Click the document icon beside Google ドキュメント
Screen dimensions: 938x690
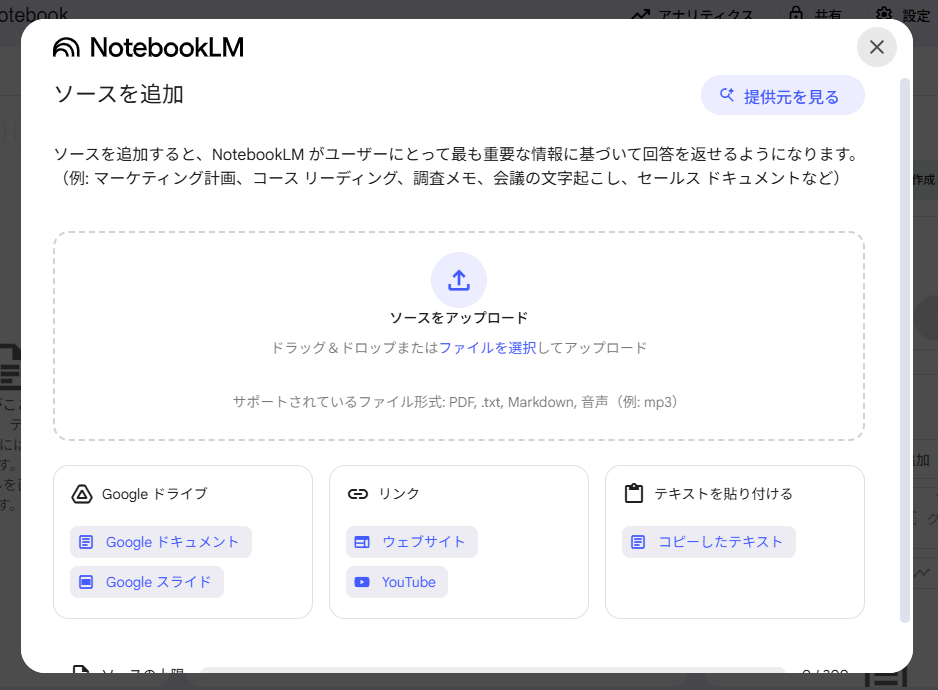coord(86,542)
